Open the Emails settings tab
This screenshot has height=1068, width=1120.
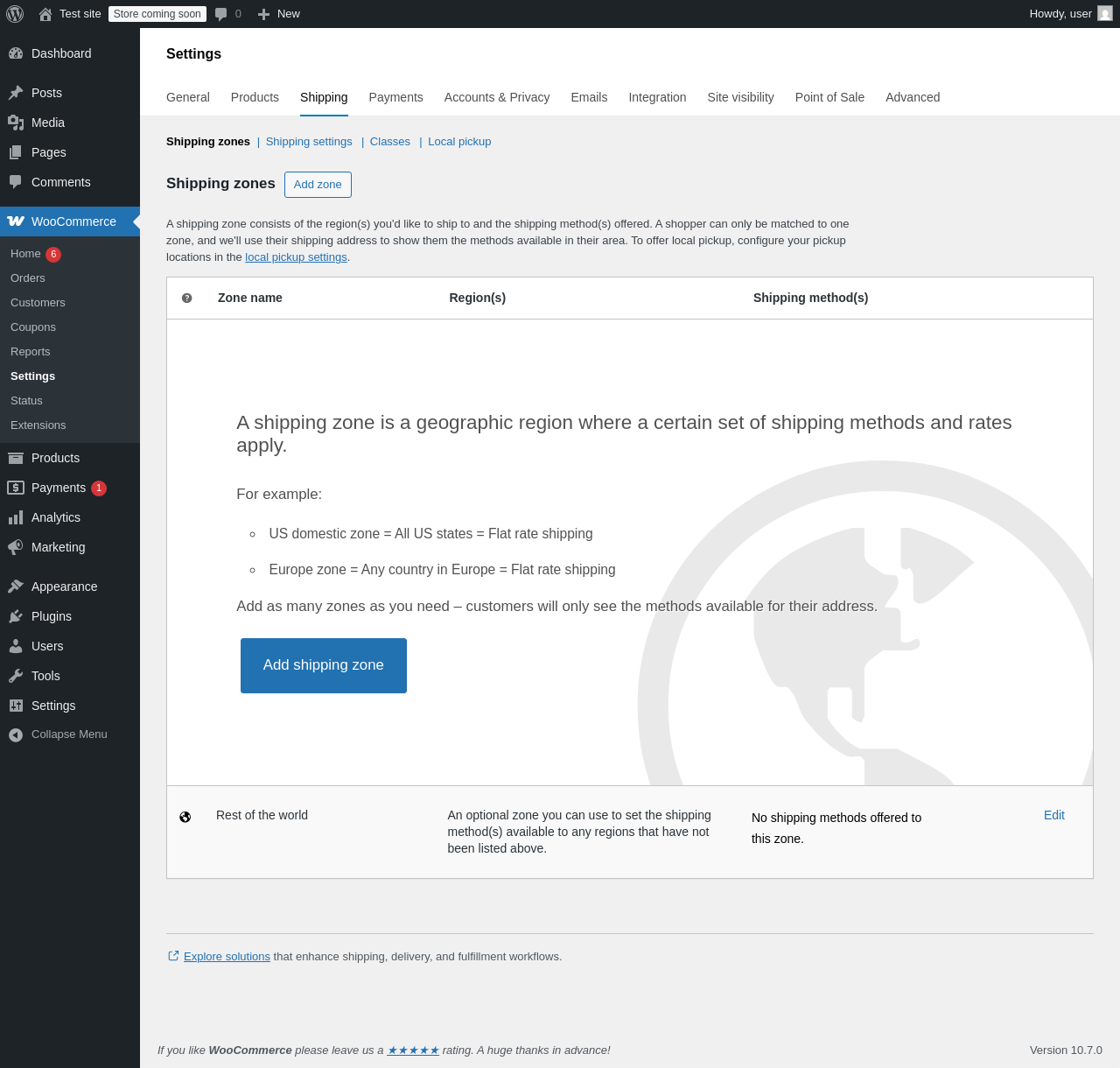(x=589, y=97)
